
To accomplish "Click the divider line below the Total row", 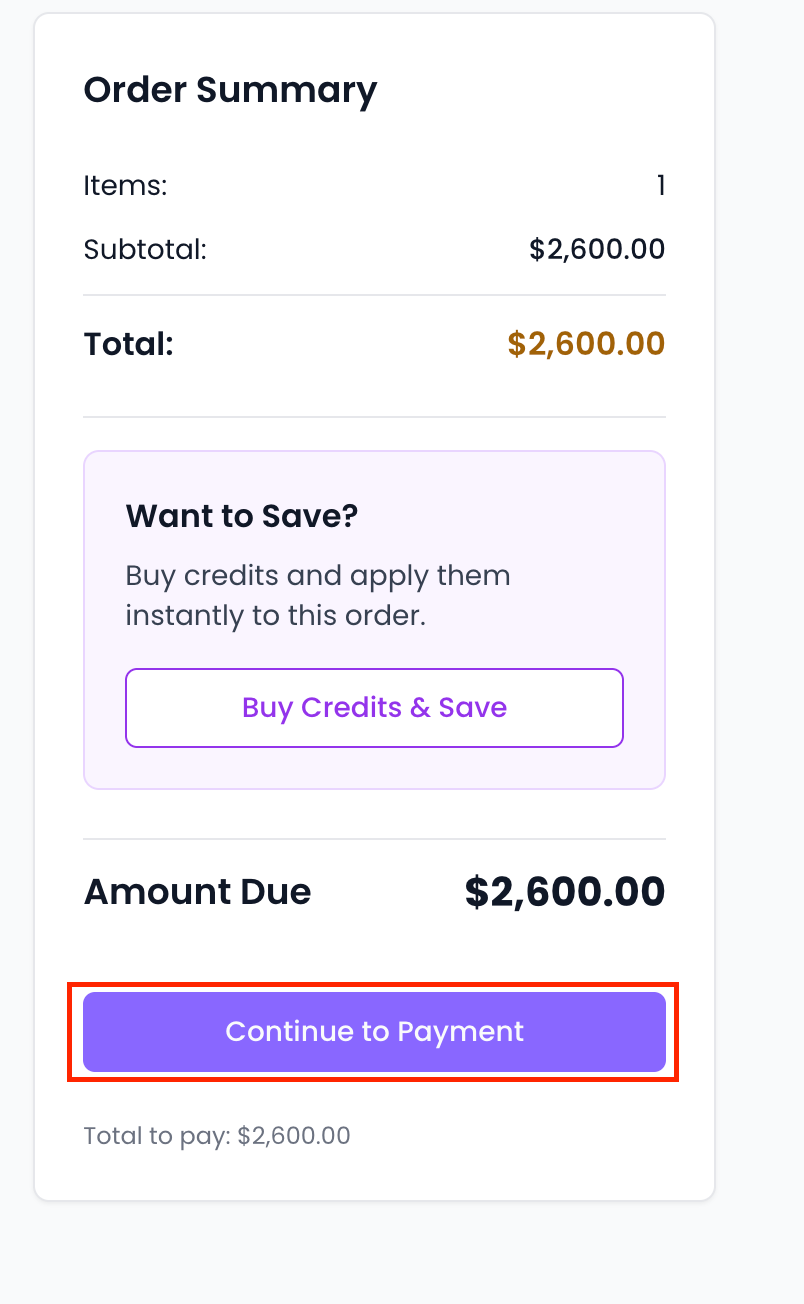I will (374, 417).
